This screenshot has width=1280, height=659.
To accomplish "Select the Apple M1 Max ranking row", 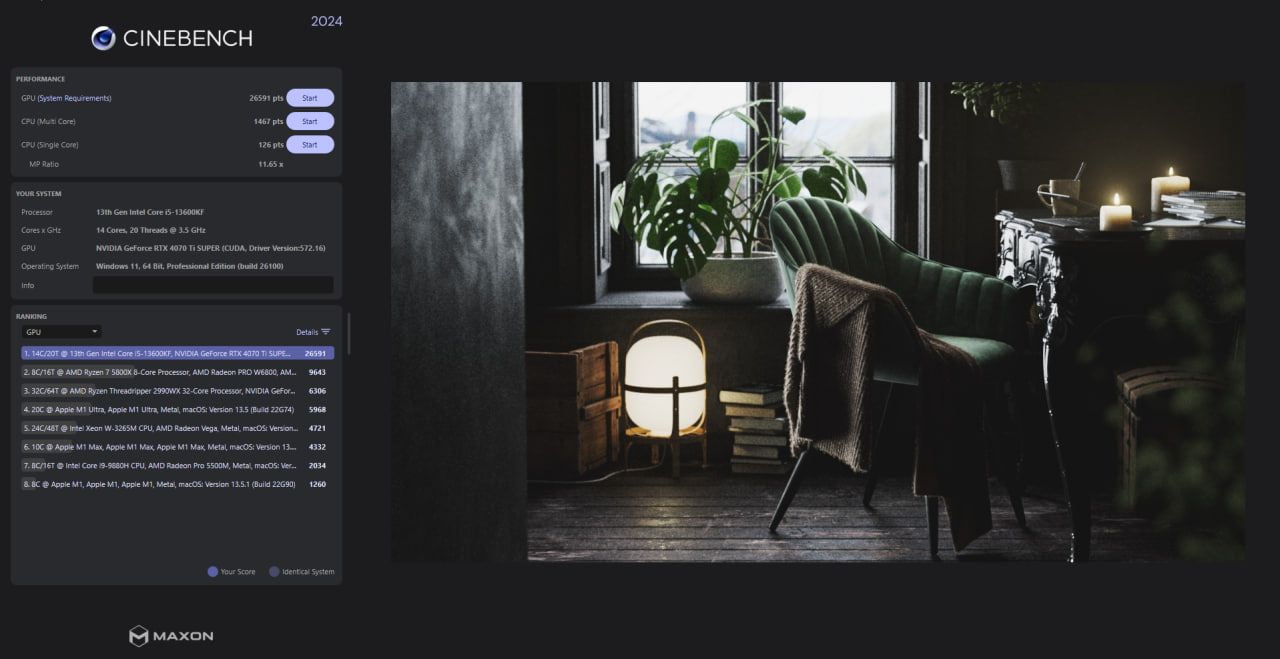I will click(178, 447).
